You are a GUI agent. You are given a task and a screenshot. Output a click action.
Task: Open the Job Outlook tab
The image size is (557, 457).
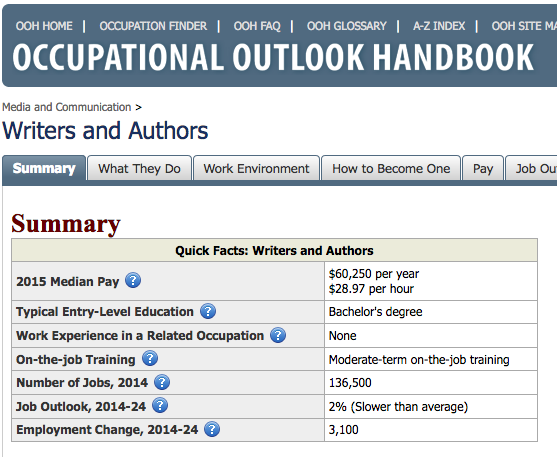tap(531, 168)
